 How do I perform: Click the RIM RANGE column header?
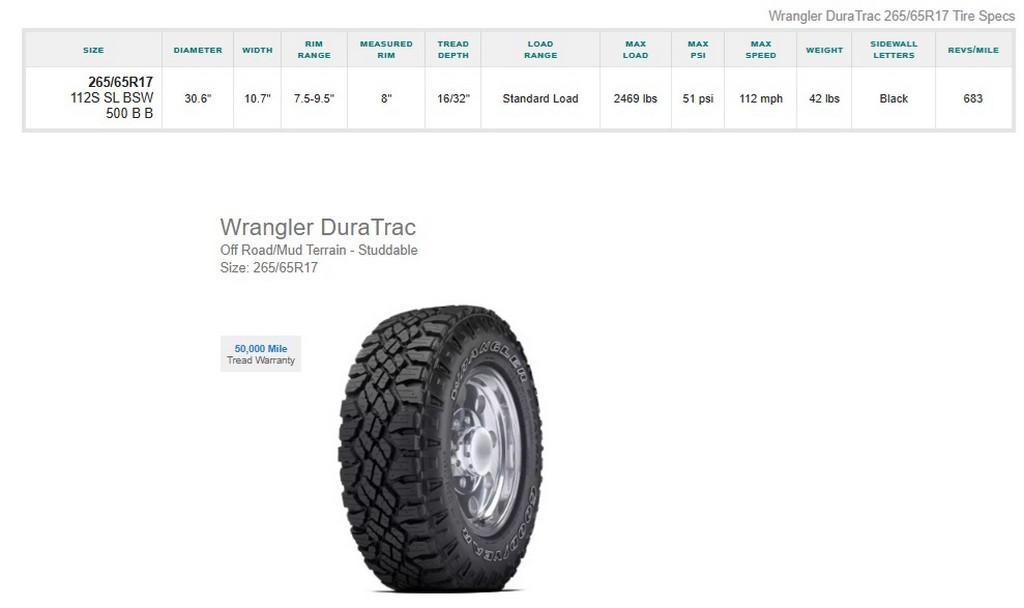click(x=314, y=50)
